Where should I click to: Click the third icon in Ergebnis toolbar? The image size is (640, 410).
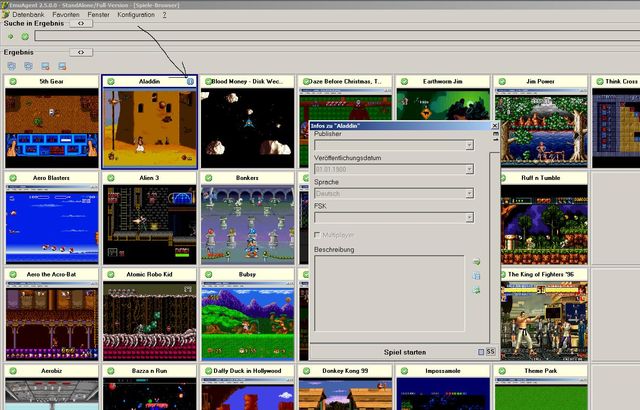(45, 66)
